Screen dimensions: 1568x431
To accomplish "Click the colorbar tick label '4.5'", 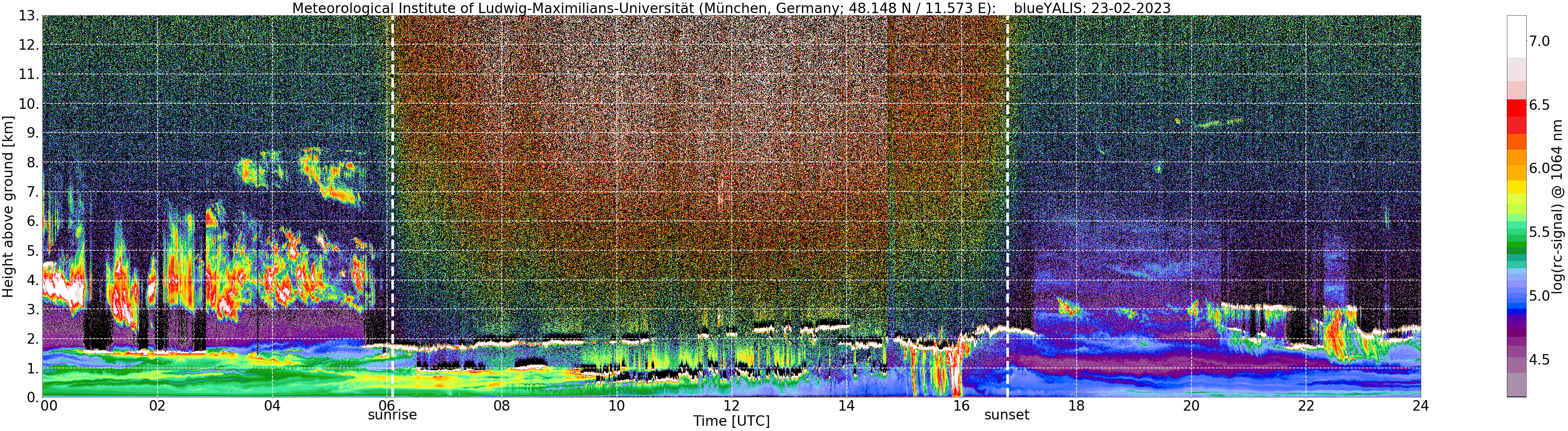I will [1539, 360].
